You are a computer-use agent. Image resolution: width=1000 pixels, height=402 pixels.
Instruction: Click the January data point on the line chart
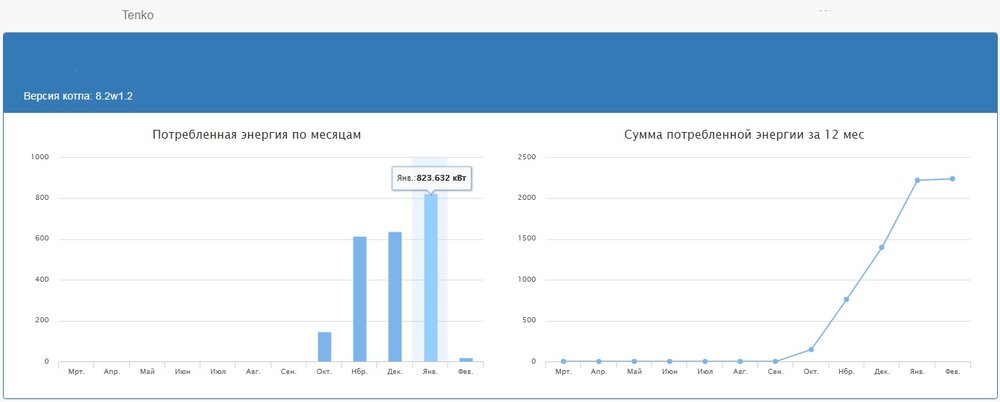click(917, 180)
